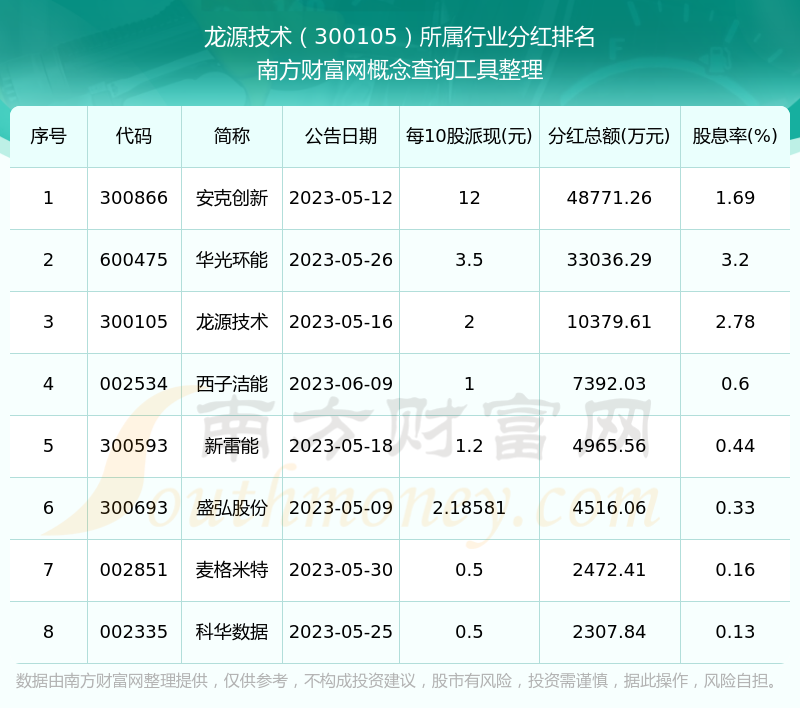Click stock code 300866

[134, 198]
